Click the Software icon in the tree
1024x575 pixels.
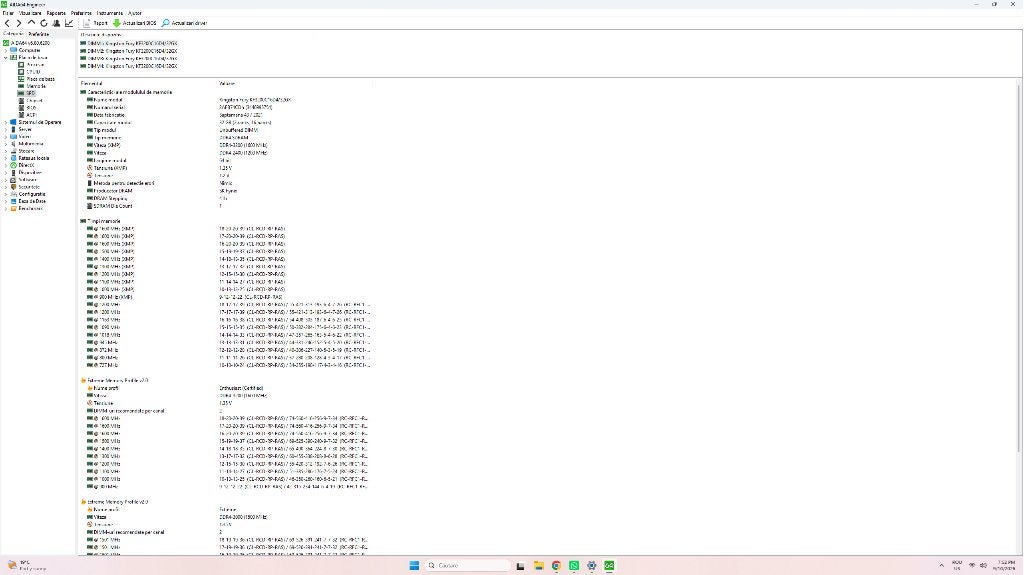coord(13,180)
